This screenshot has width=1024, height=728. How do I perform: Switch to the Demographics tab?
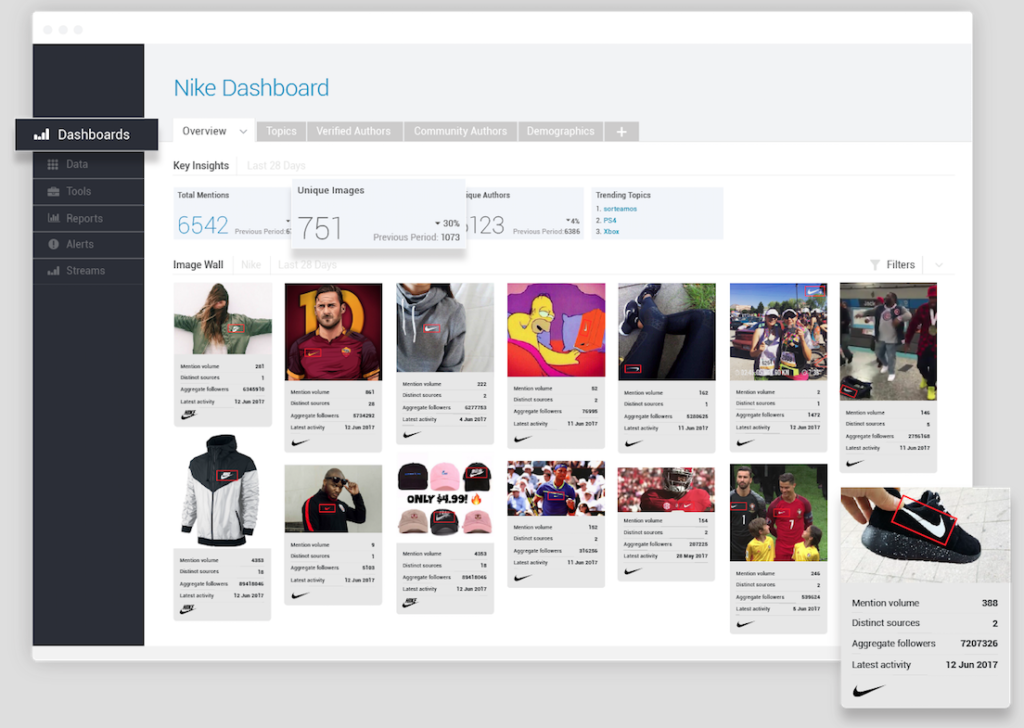click(560, 131)
